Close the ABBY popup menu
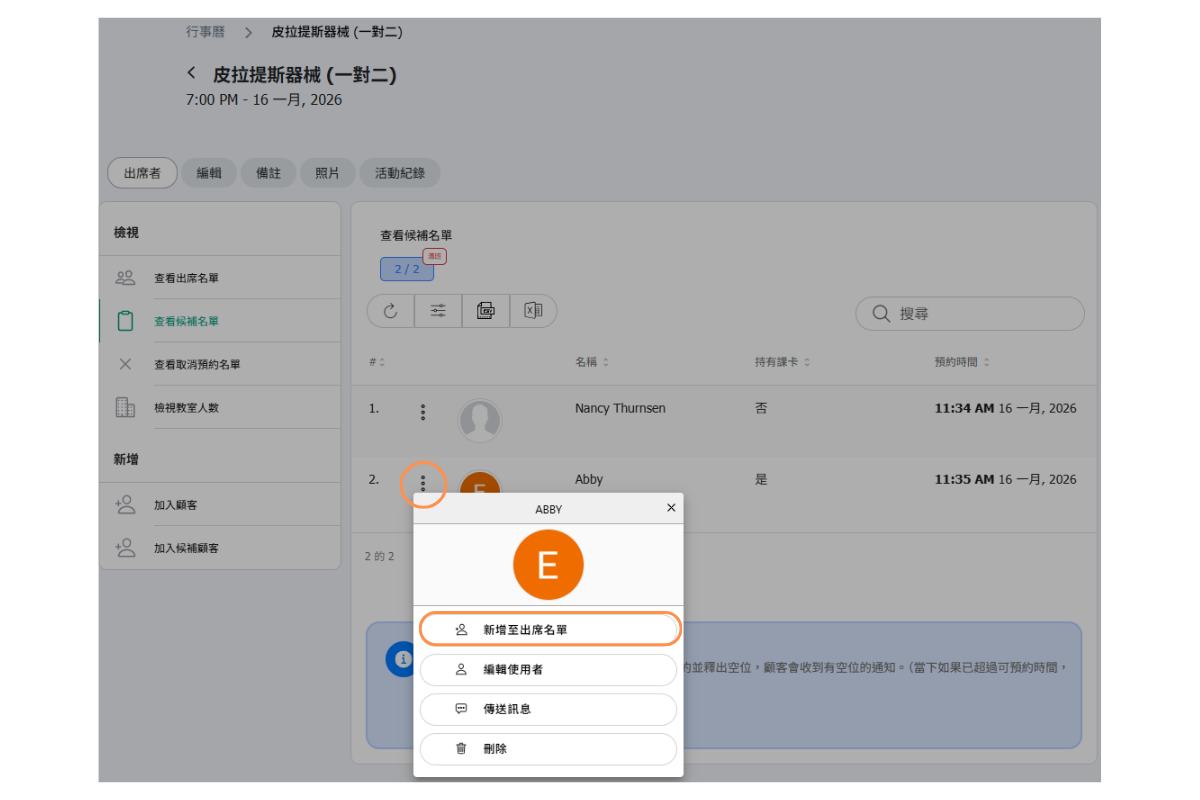Image resolution: width=1200 pixels, height=800 pixels. point(671,508)
